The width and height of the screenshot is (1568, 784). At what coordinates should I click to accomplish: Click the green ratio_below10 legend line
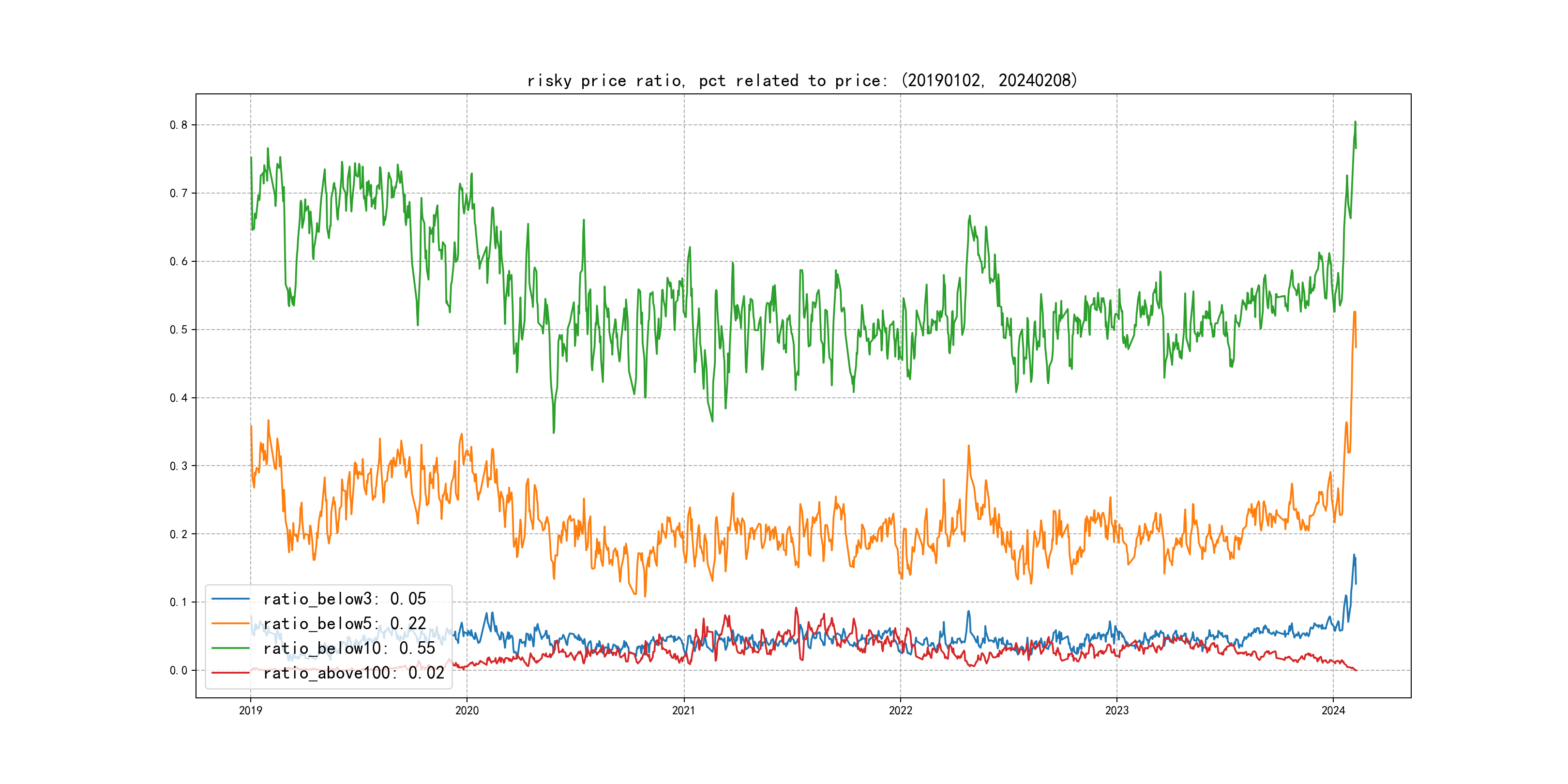230,648
